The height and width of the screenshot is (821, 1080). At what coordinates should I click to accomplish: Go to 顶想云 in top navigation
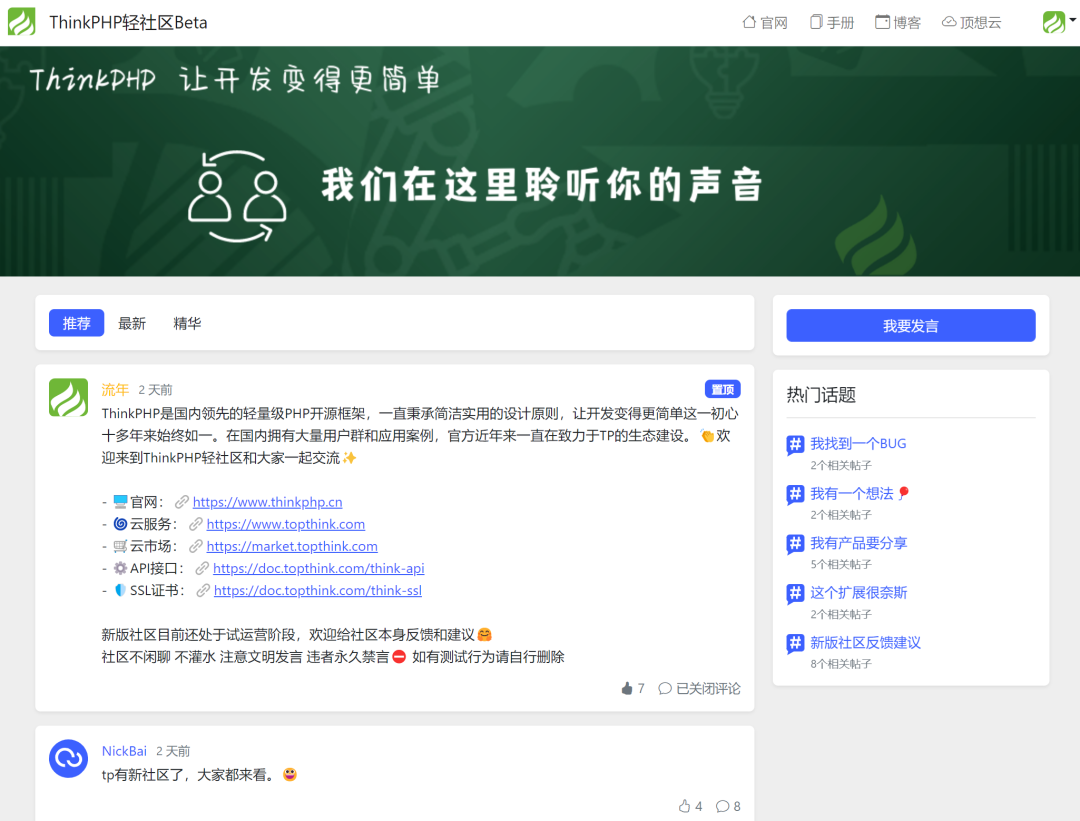971,22
